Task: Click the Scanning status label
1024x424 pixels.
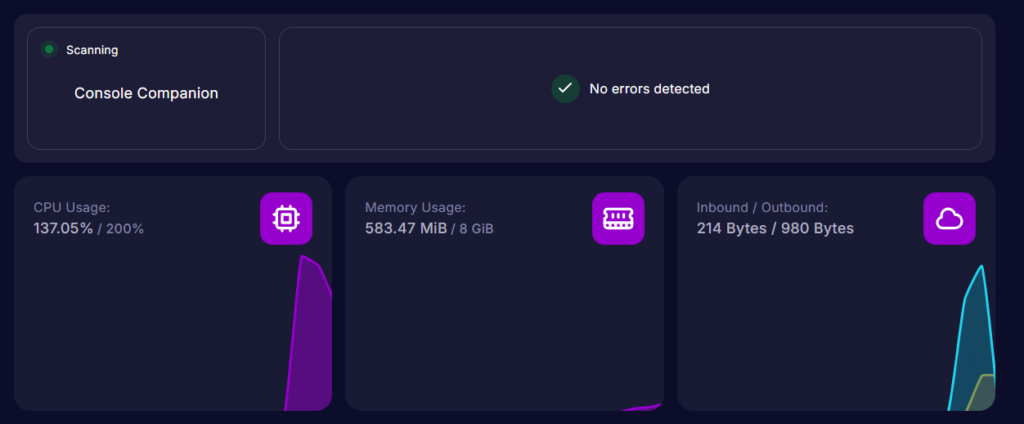Action: pos(92,49)
